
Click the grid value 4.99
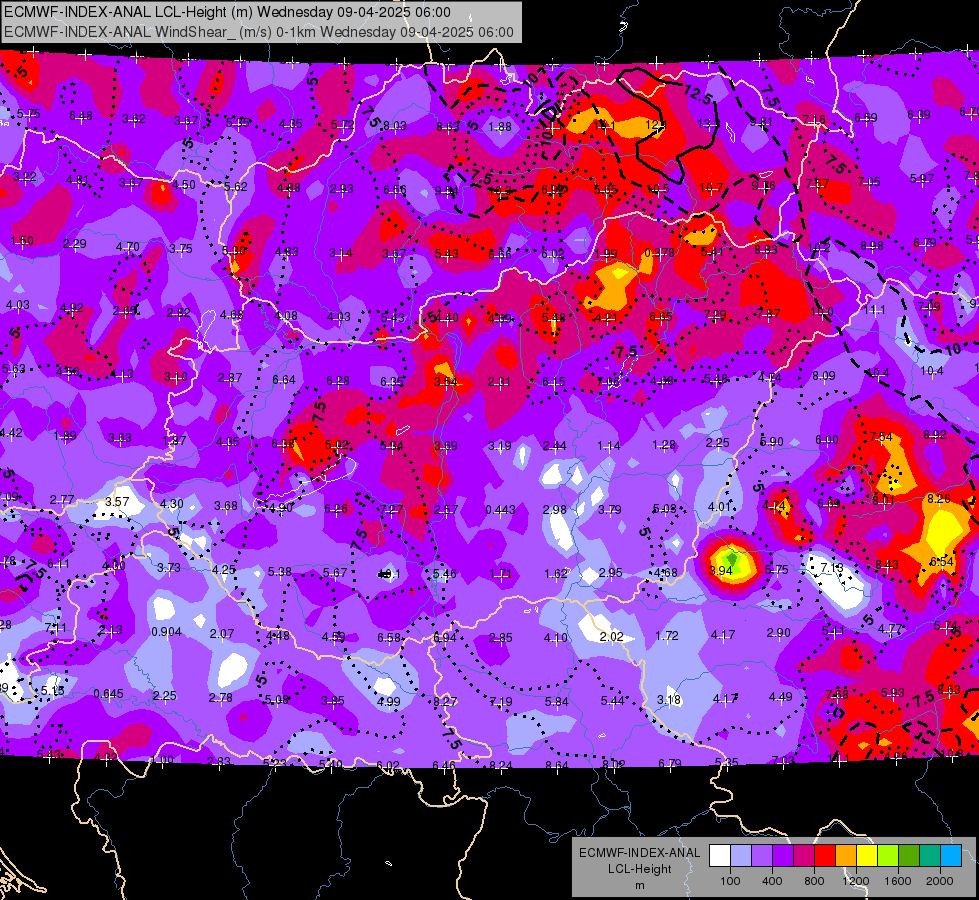388,701
